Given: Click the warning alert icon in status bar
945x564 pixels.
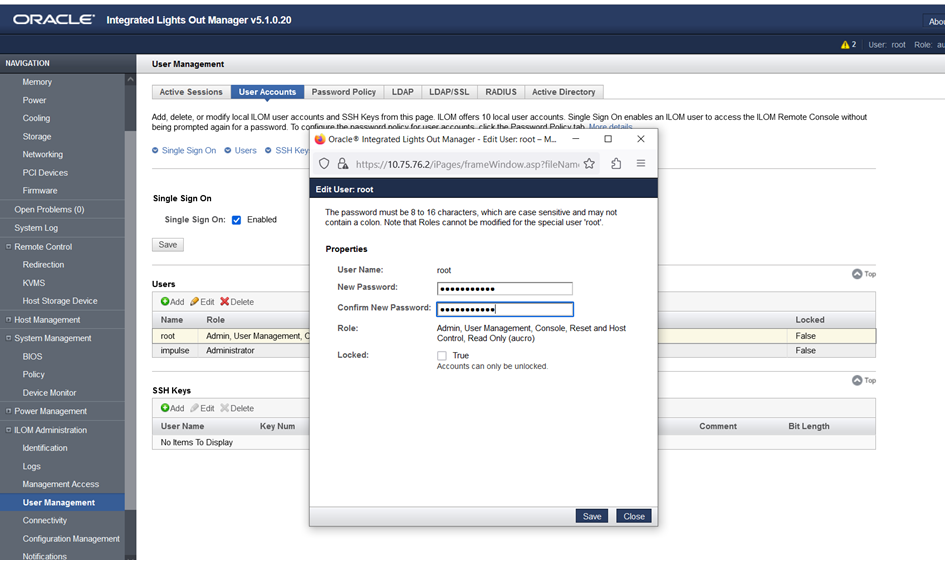Looking at the screenshot, I should 846,45.
